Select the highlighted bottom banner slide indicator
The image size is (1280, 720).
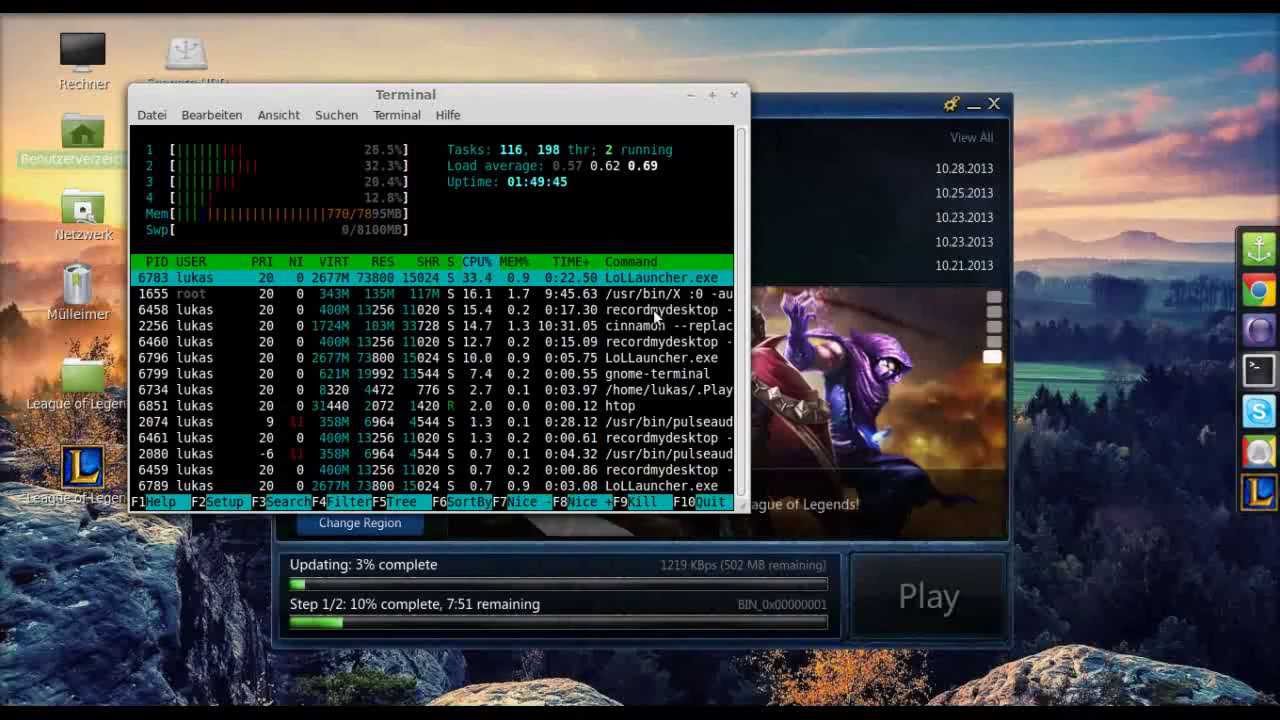tap(992, 357)
